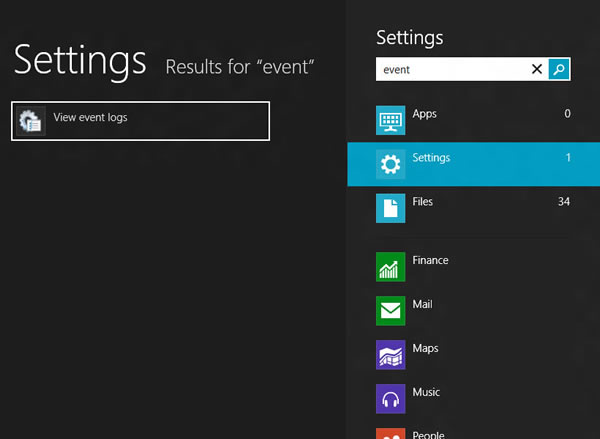Click the People app icon
This screenshot has height=439, width=600.
390,434
